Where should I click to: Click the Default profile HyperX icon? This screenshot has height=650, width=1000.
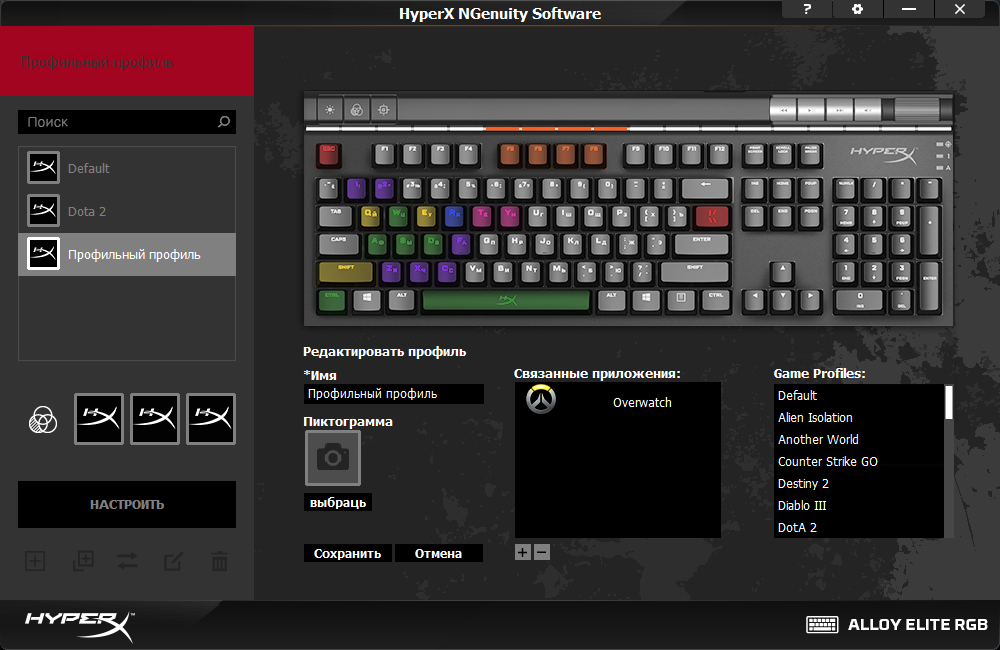tap(43, 168)
